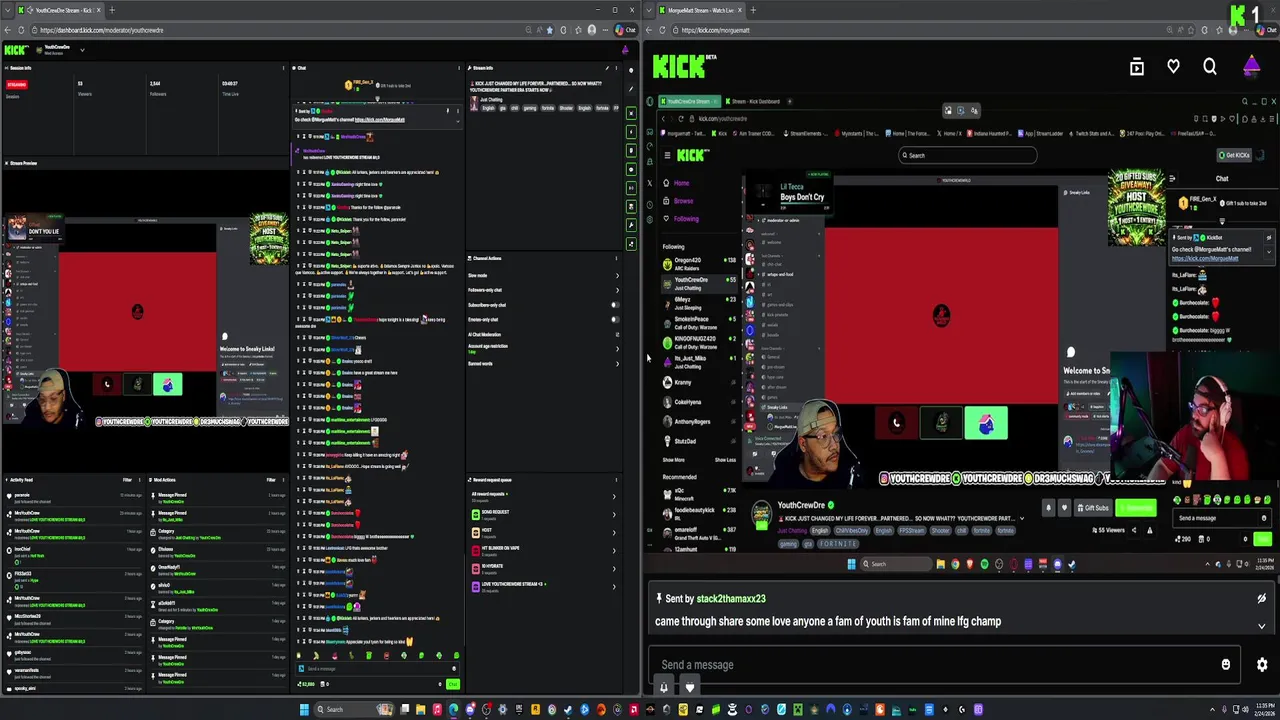Open the pinned message three-dot options
The image size is (1280, 720).
coord(458,110)
